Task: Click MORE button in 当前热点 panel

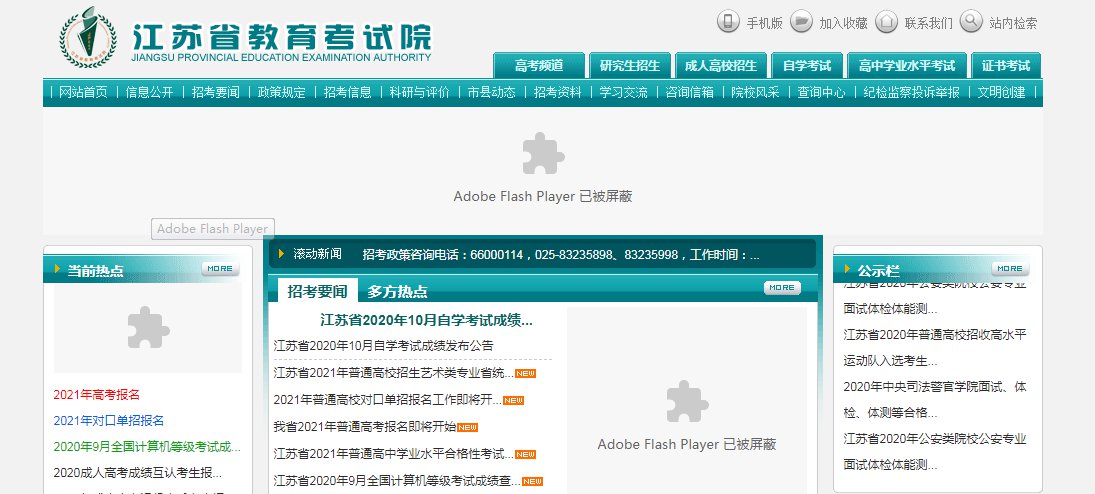Action: point(220,268)
